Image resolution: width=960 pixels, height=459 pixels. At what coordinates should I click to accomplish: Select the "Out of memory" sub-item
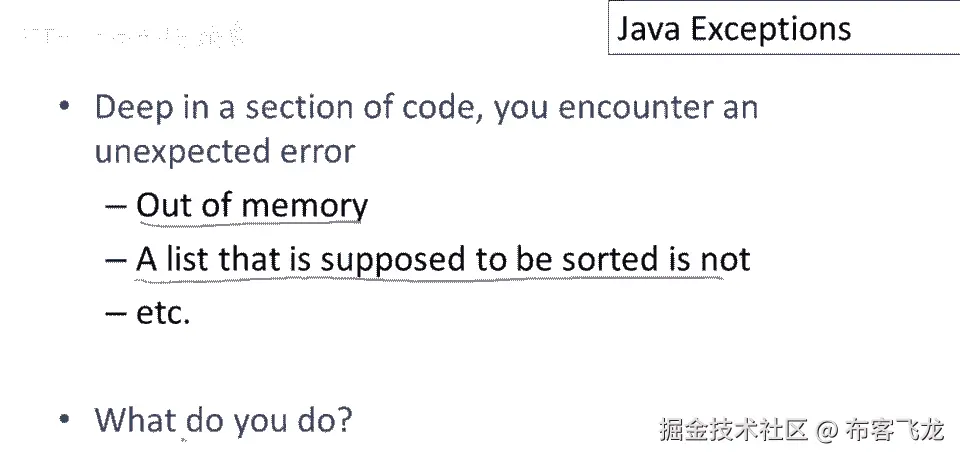tap(252, 206)
